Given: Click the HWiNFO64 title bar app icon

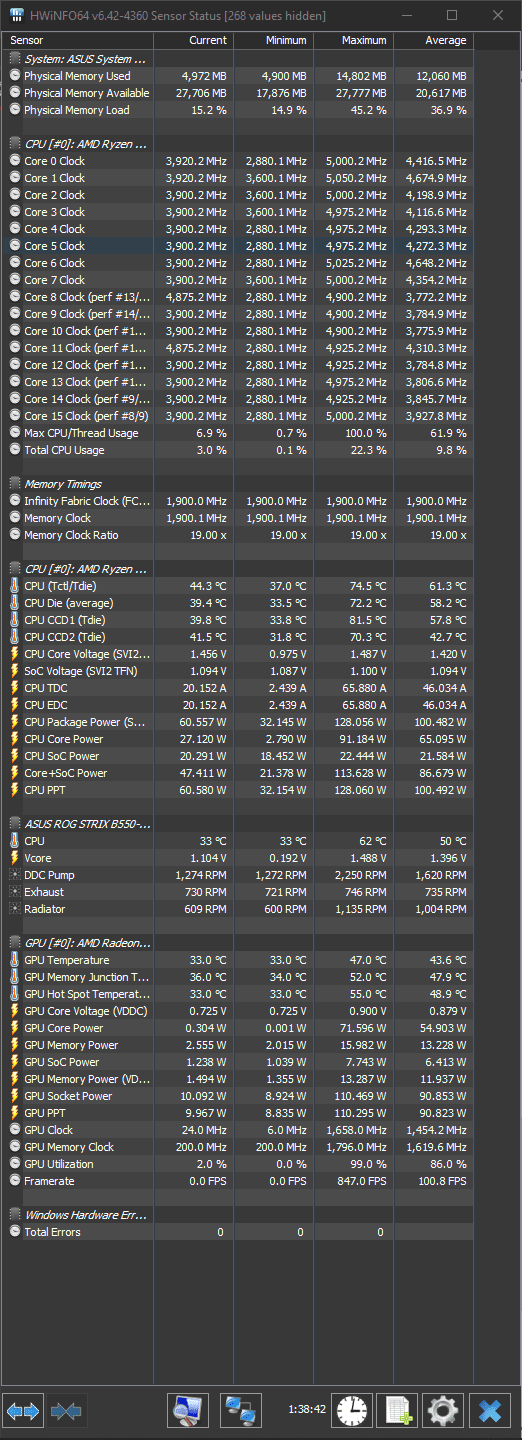Looking at the screenshot, I should (x=14, y=15).
